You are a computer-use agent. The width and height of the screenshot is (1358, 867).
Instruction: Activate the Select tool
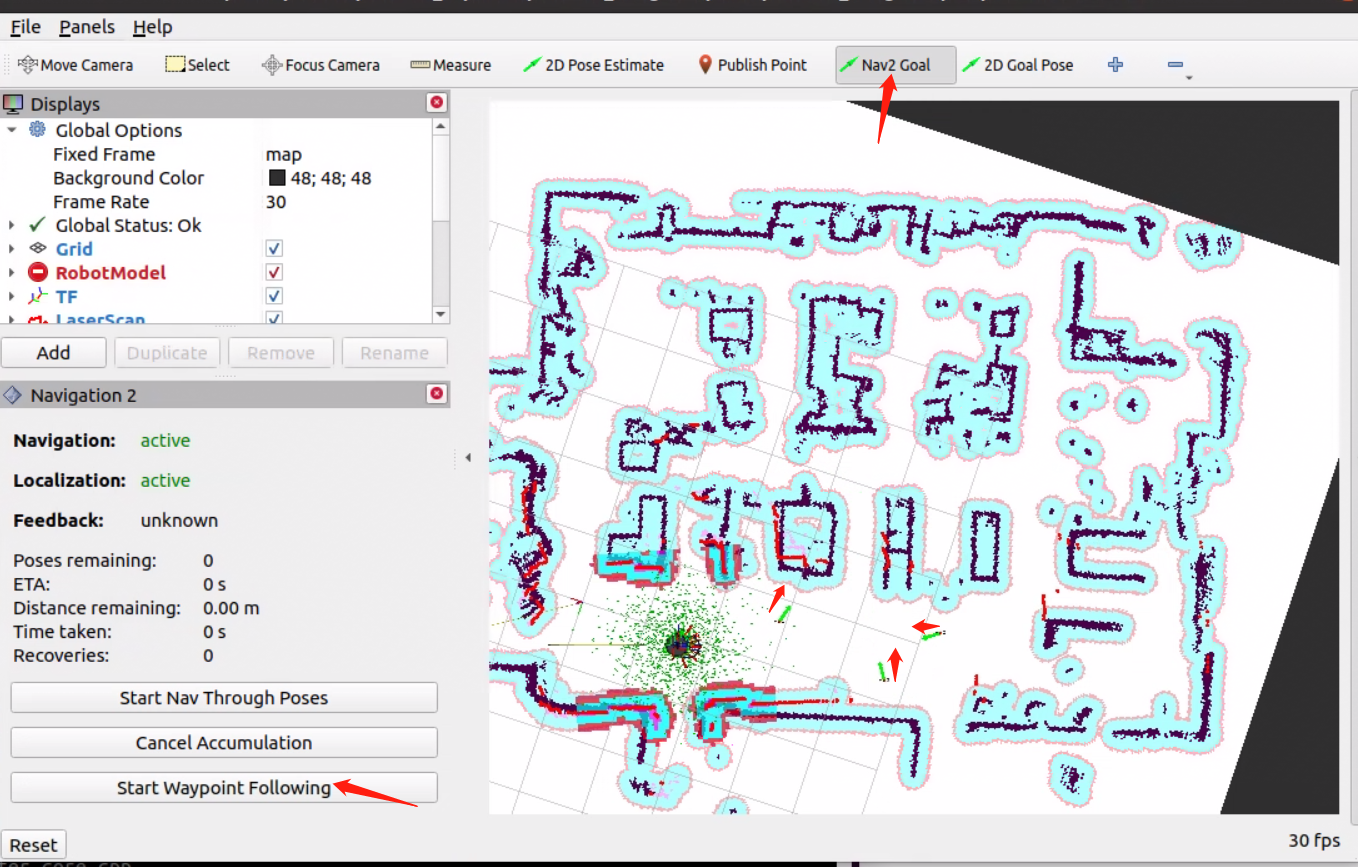tap(197, 65)
